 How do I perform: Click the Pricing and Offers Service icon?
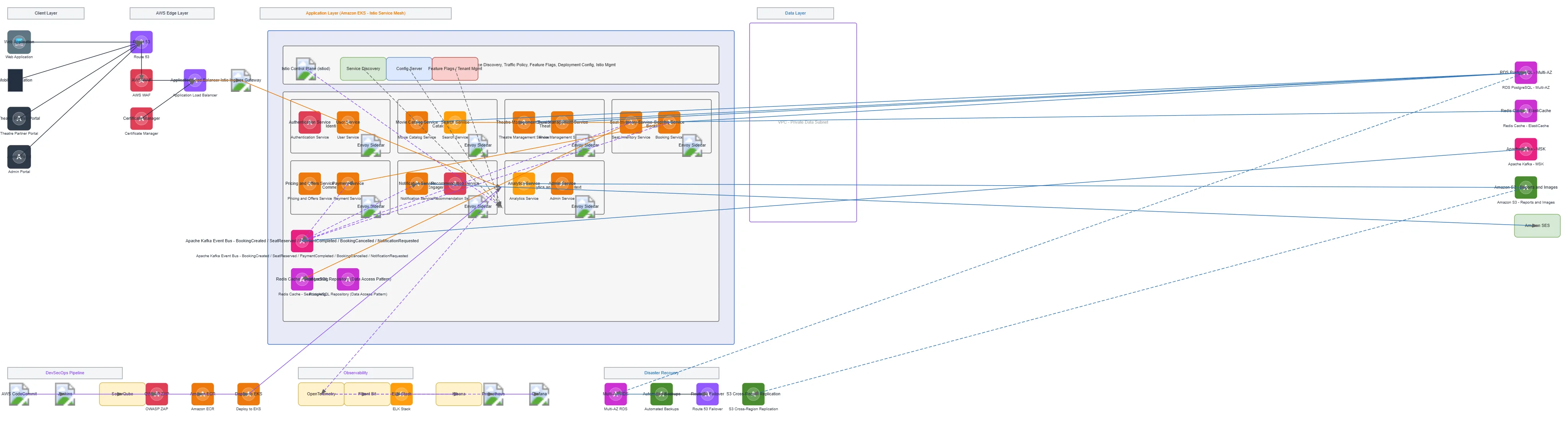[x=309, y=184]
